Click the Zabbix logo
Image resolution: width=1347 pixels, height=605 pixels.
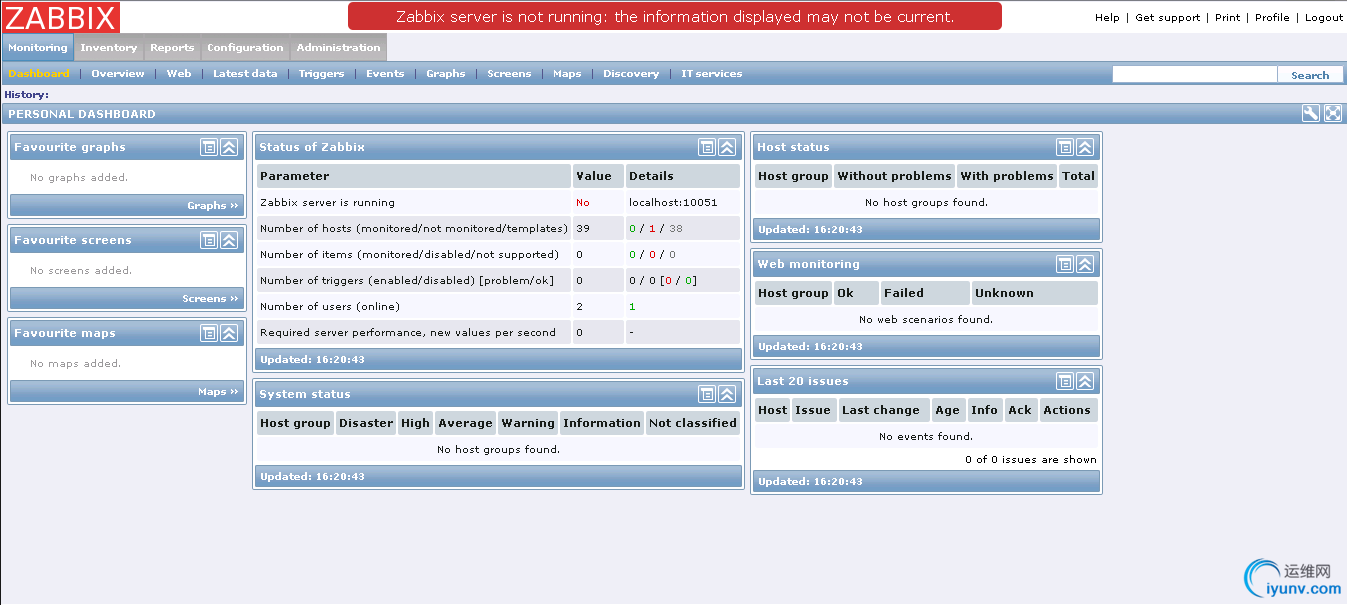coord(61,17)
